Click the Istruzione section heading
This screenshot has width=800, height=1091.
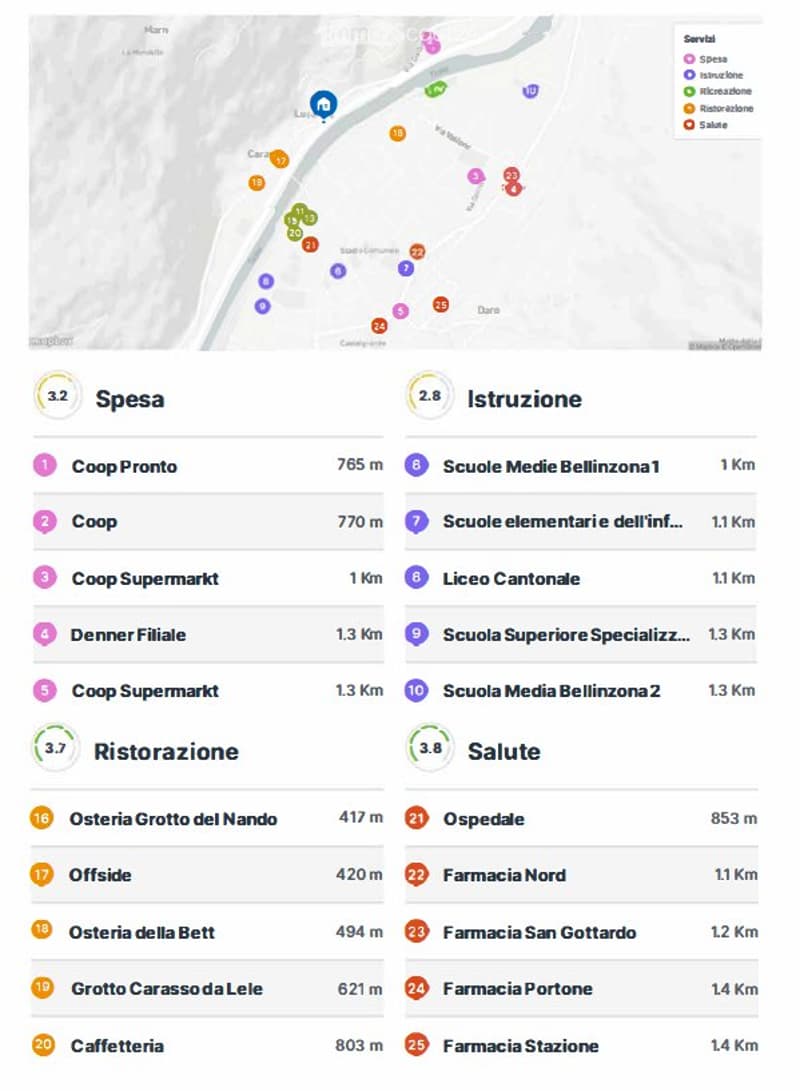tap(525, 399)
